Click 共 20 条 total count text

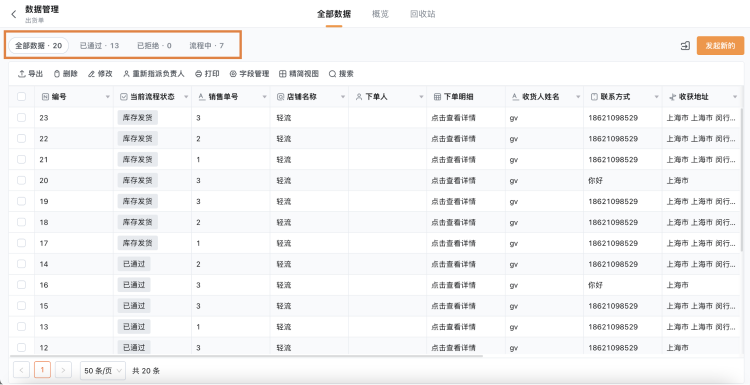(146, 370)
